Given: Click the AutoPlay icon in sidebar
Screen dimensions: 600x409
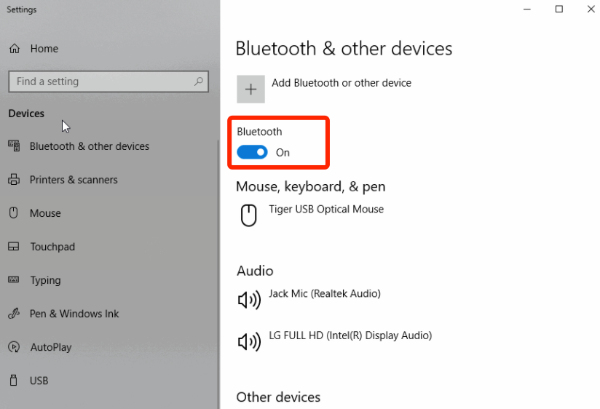Looking at the screenshot, I should pyautogui.click(x=14, y=347).
